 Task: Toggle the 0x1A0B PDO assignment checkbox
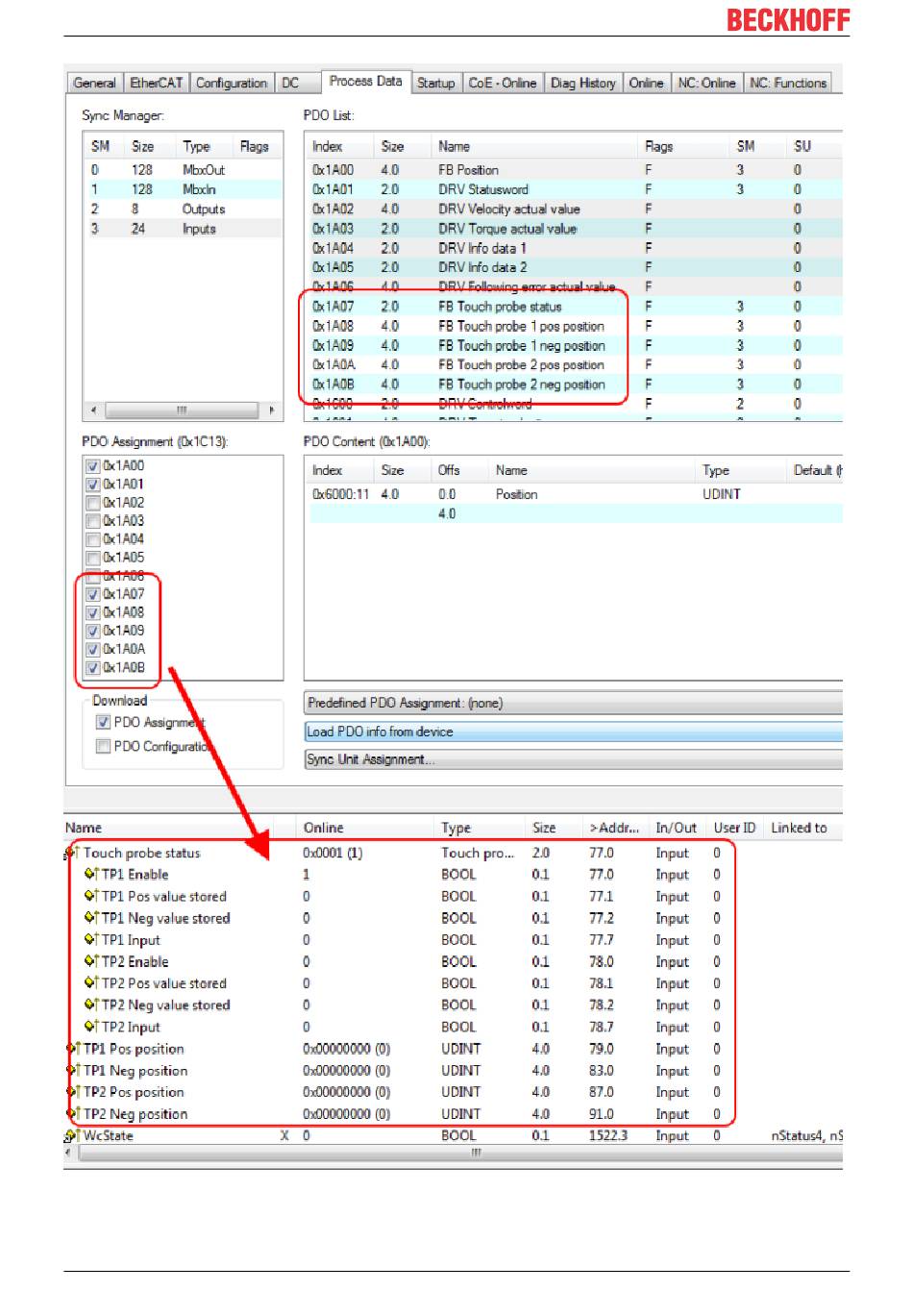point(93,667)
